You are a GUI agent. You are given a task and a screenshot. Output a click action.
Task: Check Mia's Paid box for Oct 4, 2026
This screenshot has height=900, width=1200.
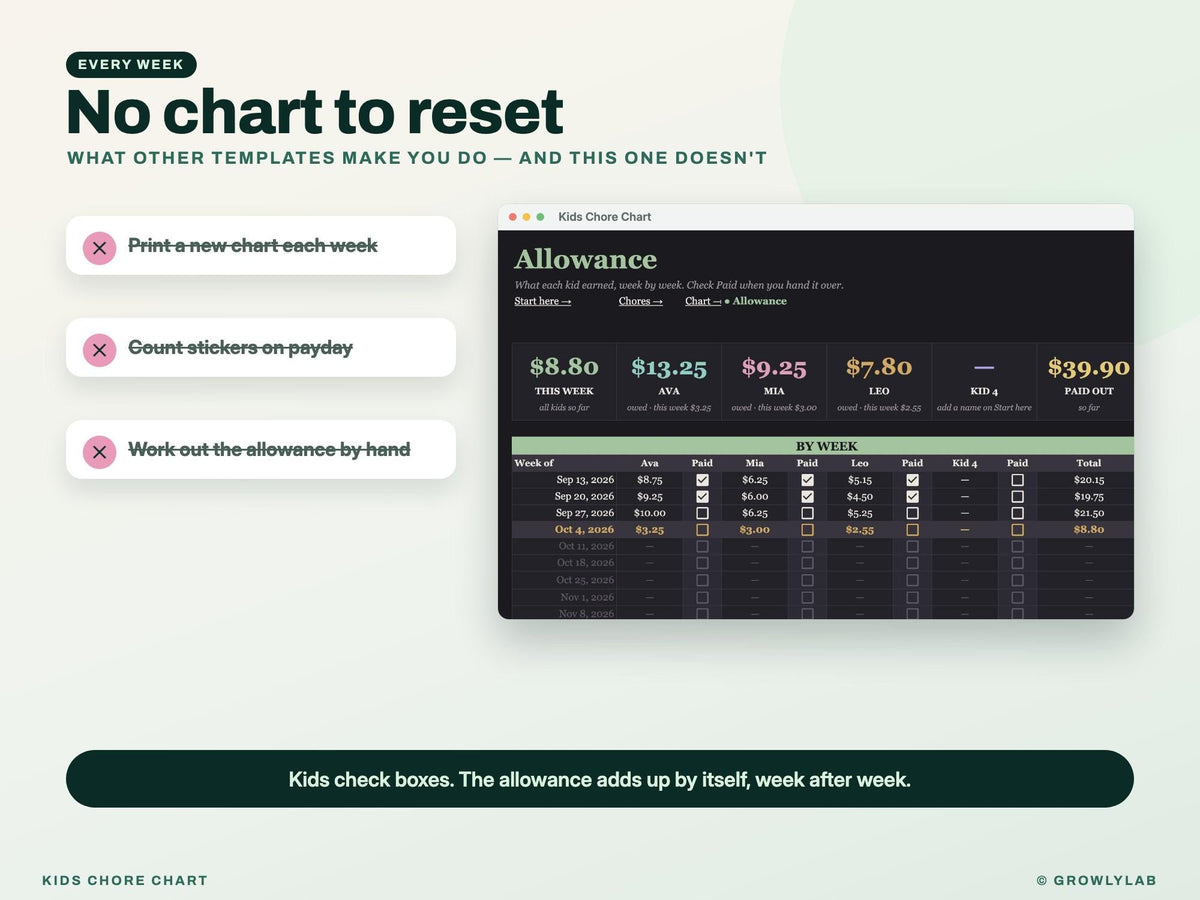pos(807,530)
